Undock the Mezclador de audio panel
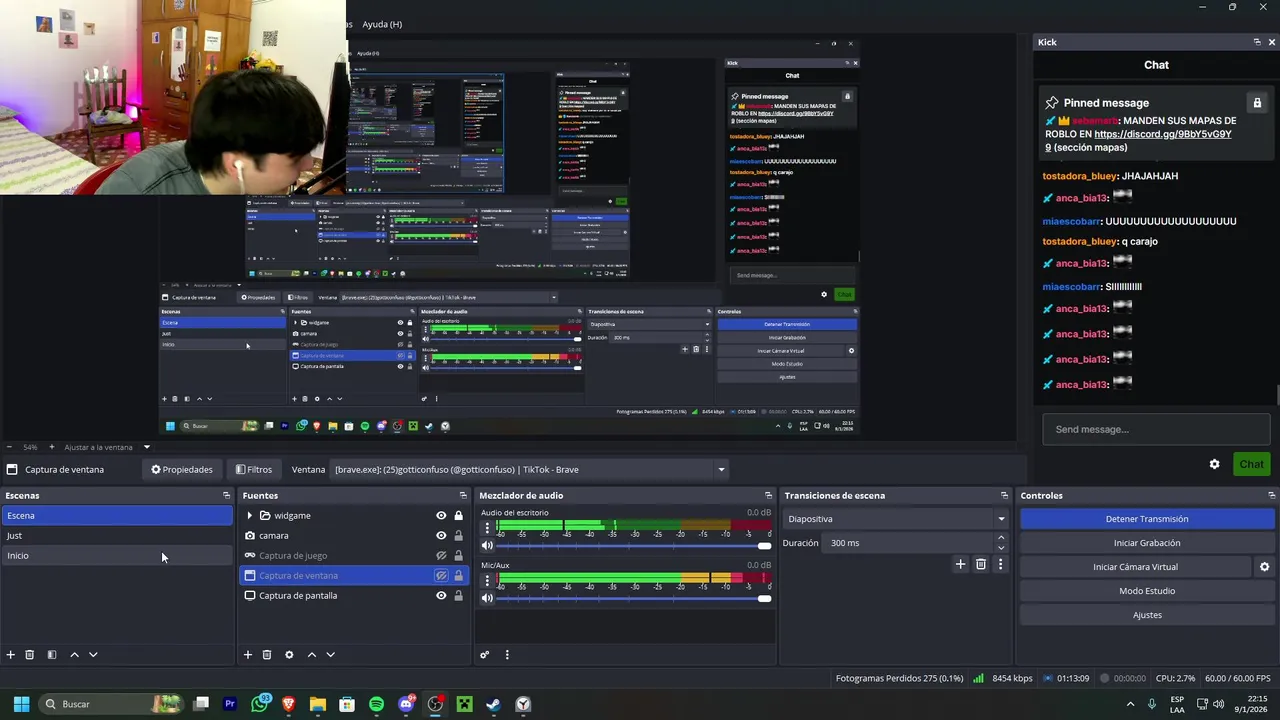The image size is (1280, 720). (768, 495)
